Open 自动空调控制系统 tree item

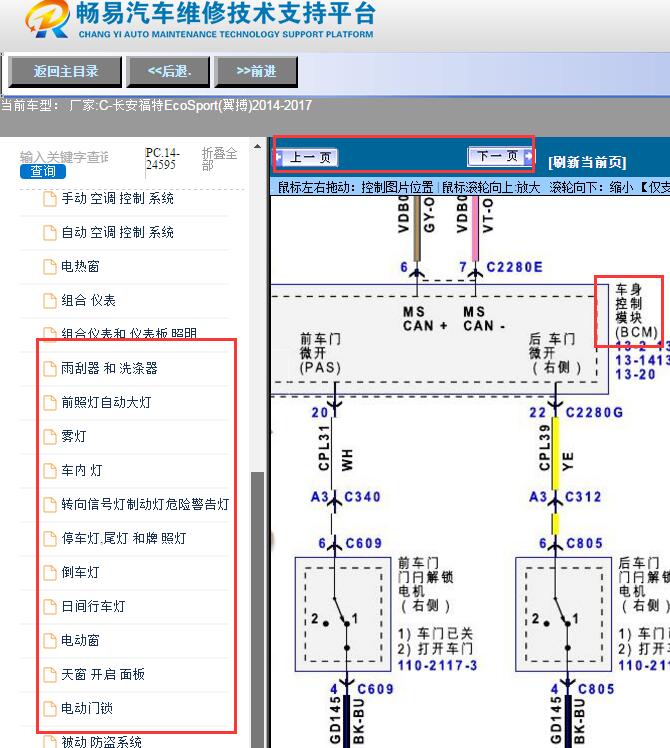pos(117,232)
